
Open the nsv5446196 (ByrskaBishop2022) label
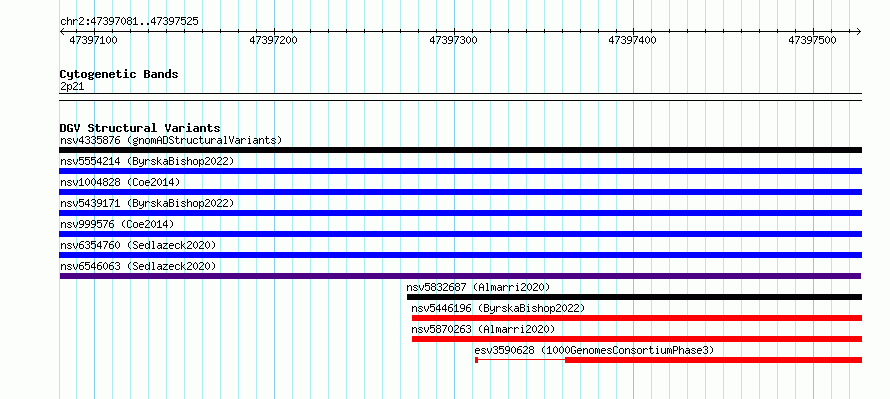498,308
